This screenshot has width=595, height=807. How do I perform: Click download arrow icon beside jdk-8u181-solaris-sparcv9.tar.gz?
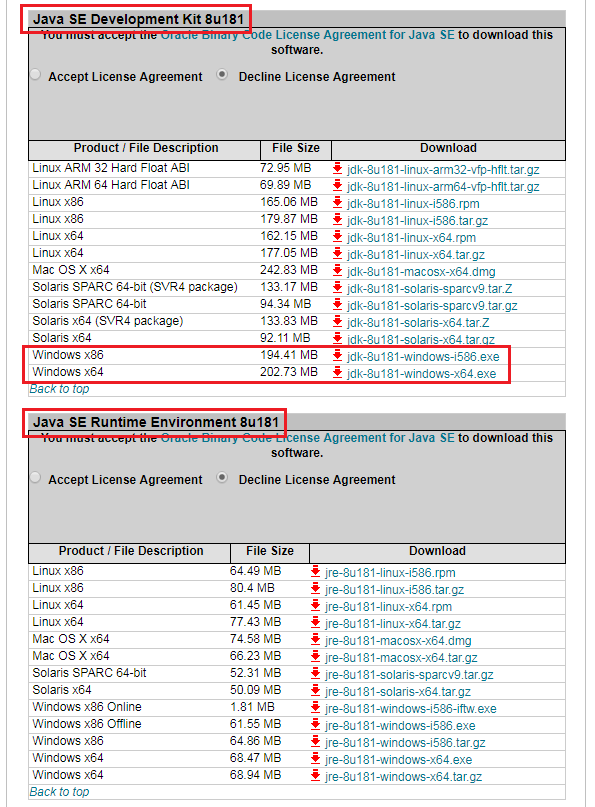[338, 304]
